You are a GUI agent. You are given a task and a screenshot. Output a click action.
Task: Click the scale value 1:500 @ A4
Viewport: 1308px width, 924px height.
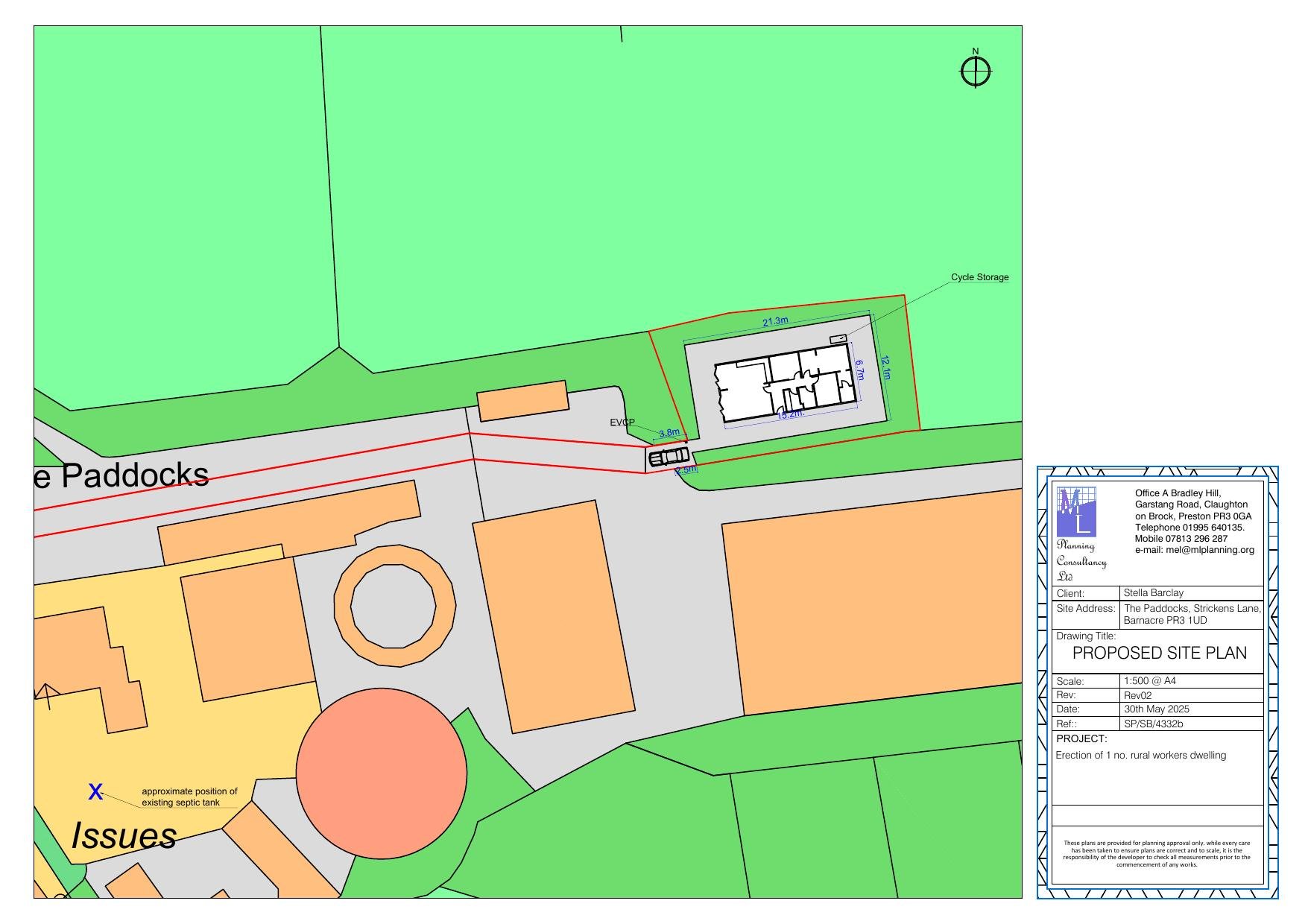(x=1149, y=681)
